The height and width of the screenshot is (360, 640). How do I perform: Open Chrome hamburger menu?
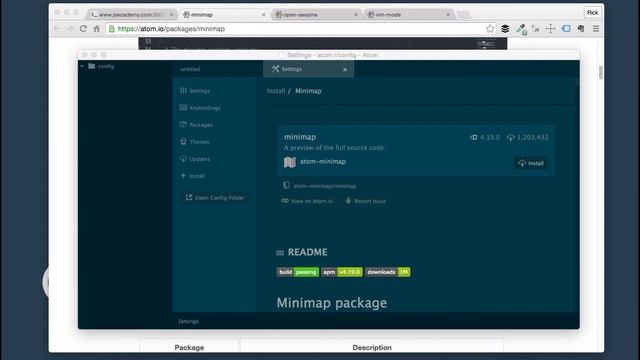(x=596, y=29)
